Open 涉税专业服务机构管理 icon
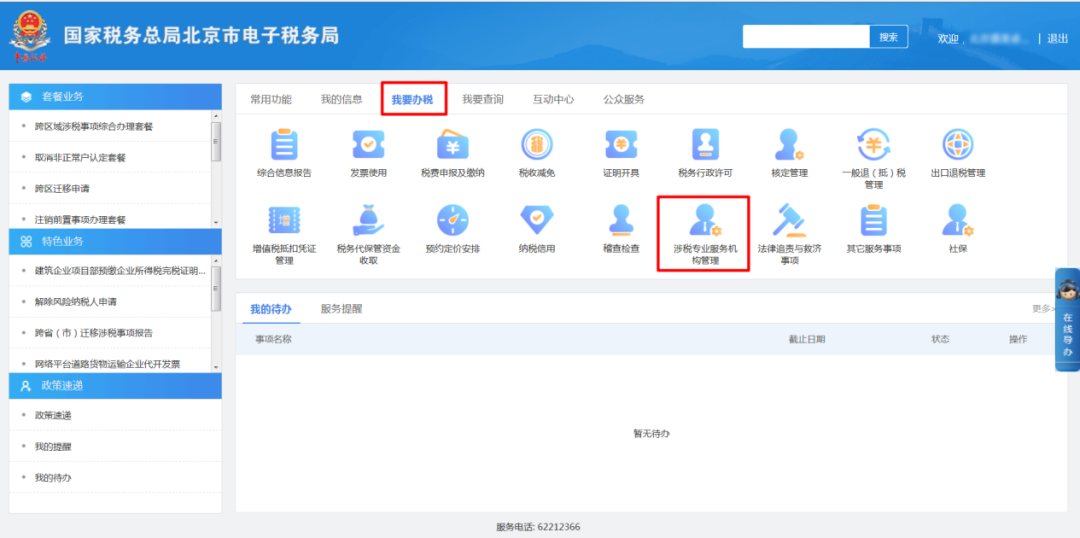This screenshot has width=1080, height=538. tap(705, 220)
